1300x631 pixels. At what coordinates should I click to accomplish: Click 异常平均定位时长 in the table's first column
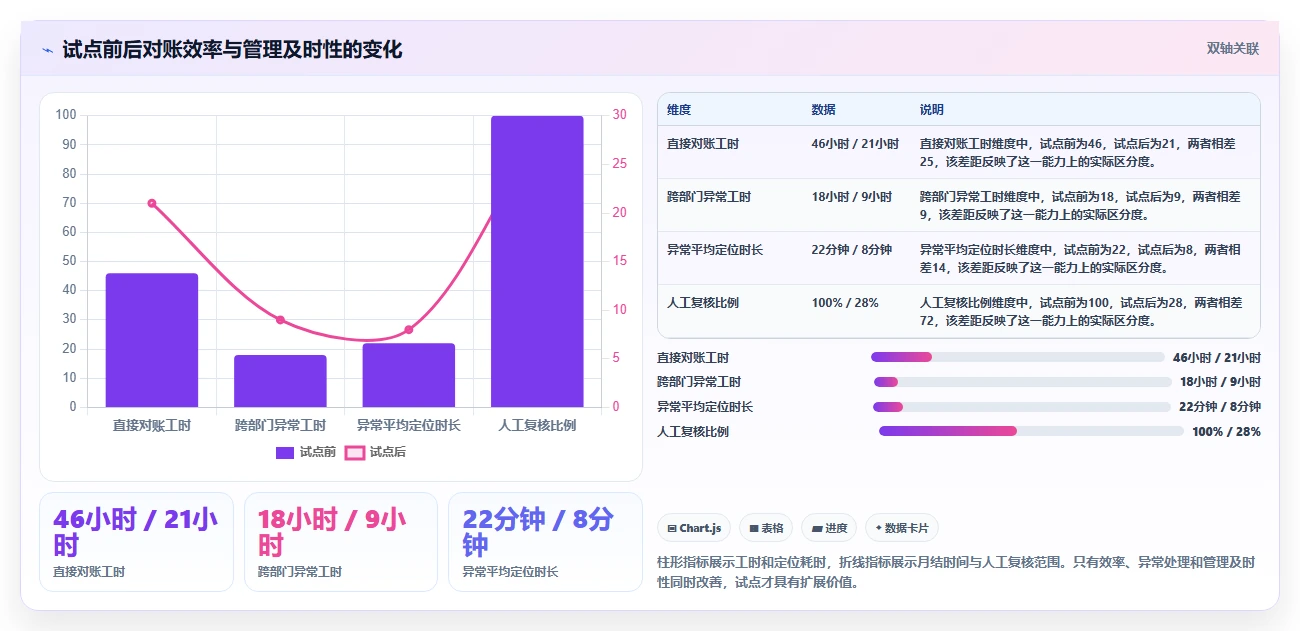click(715, 250)
